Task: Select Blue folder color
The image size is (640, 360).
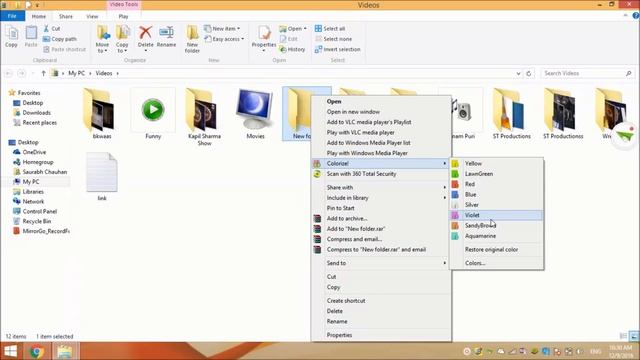Action: tap(497, 195)
